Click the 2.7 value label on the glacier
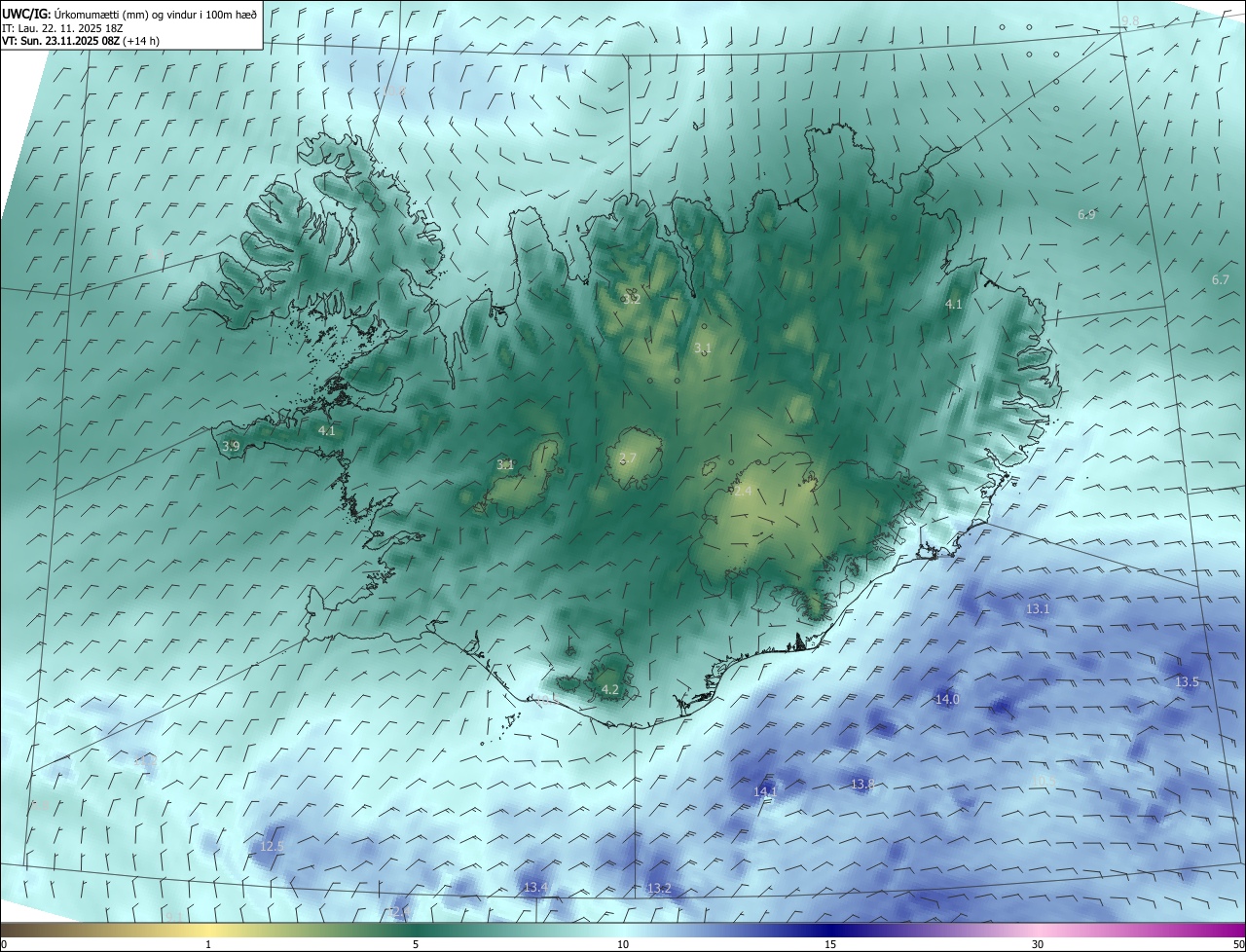 [628, 458]
